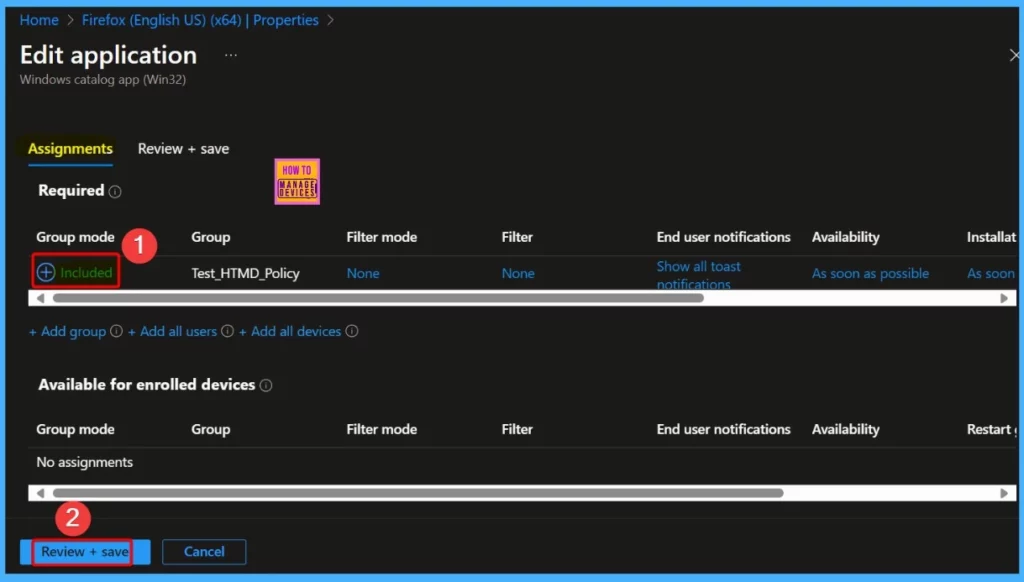
Task: Click the Included group mode icon
Action: (46, 272)
